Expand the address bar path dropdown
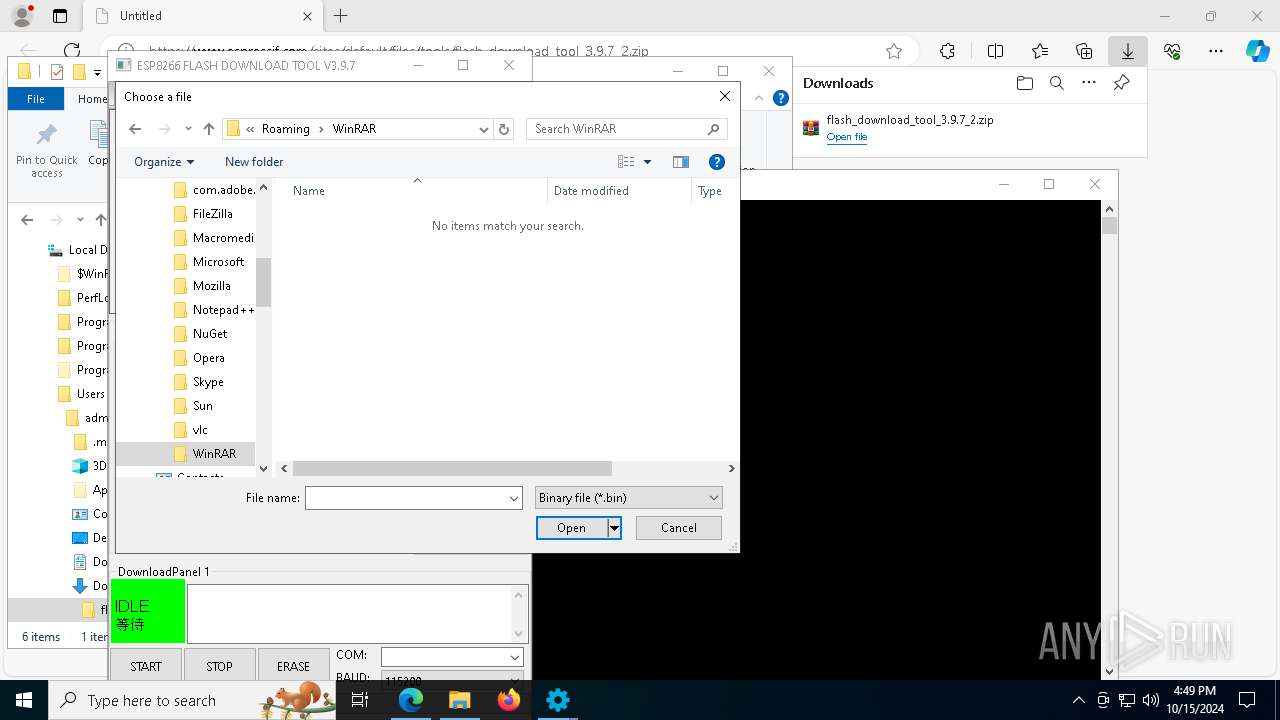Screen dimensions: 1280x720 point(484,129)
